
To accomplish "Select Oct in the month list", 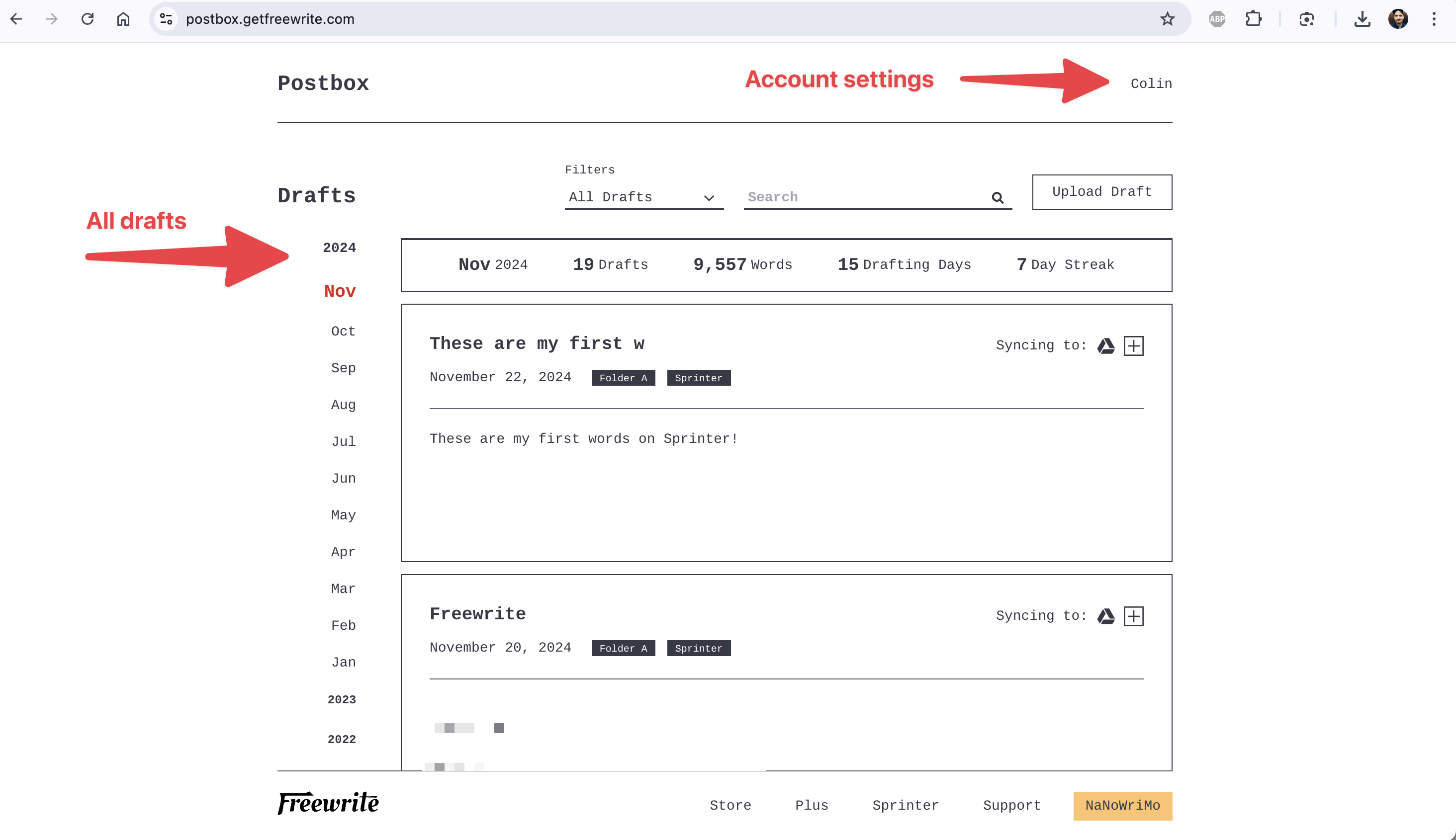I will pyautogui.click(x=343, y=331).
